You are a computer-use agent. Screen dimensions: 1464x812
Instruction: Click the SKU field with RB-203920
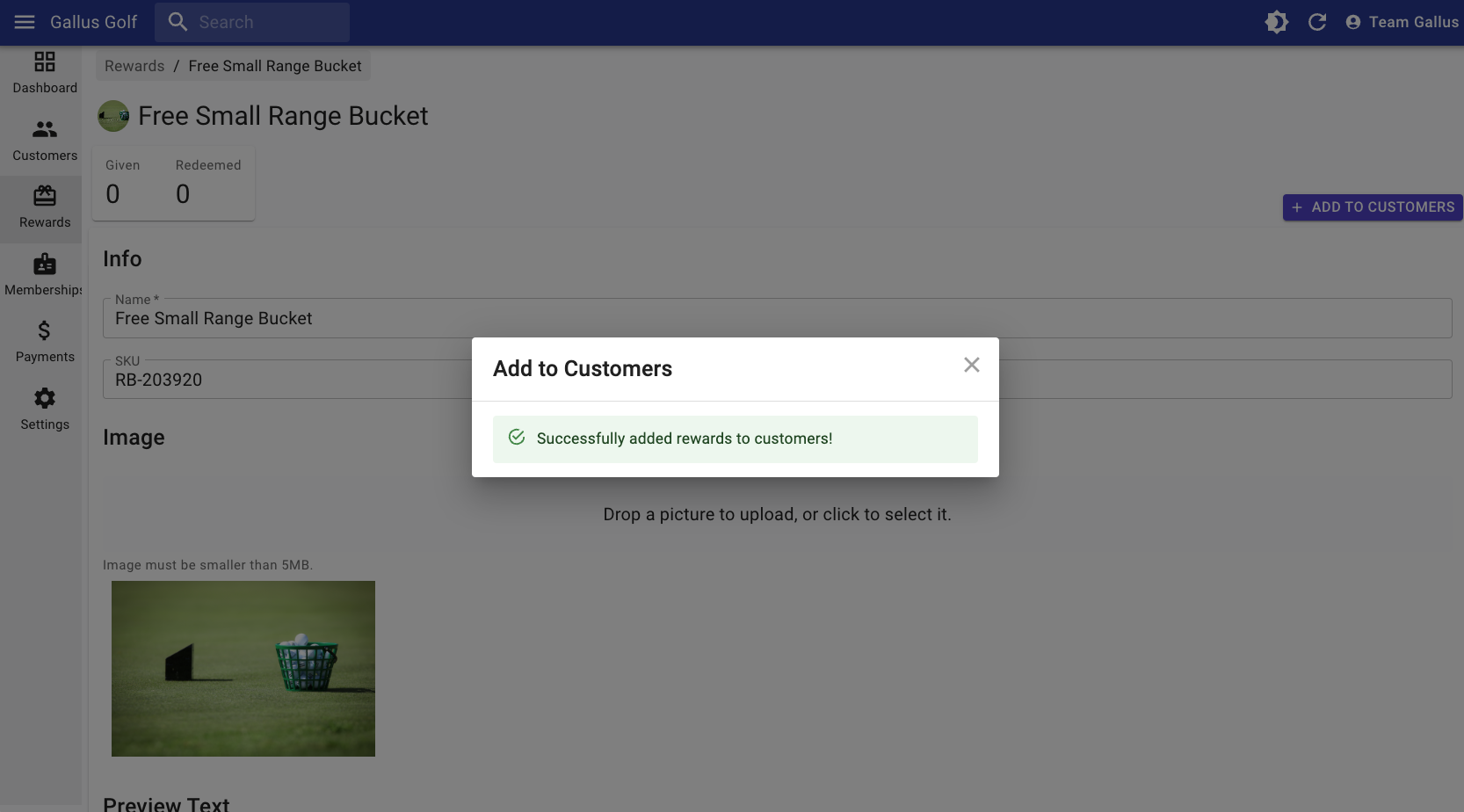click(x=777, y=380)
